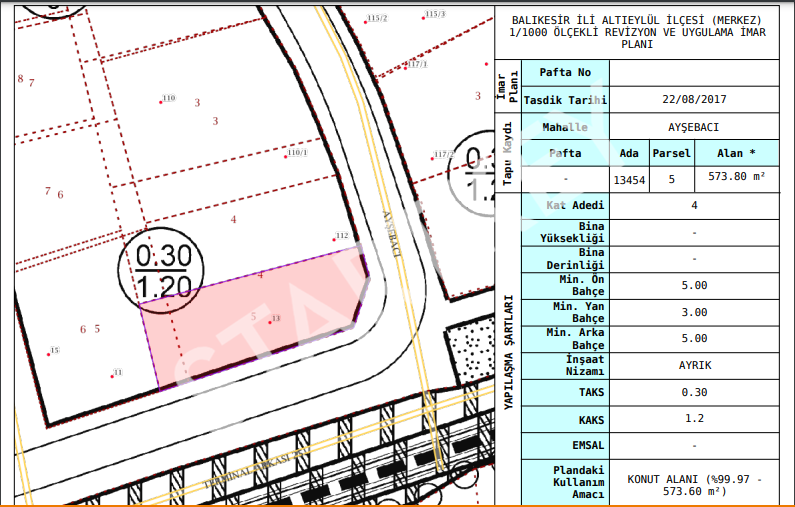Image resolution: width=795 pixels, height=507 pixels.
Task: Click the parcel point labeled 112
Action: (x=335, y=239)
